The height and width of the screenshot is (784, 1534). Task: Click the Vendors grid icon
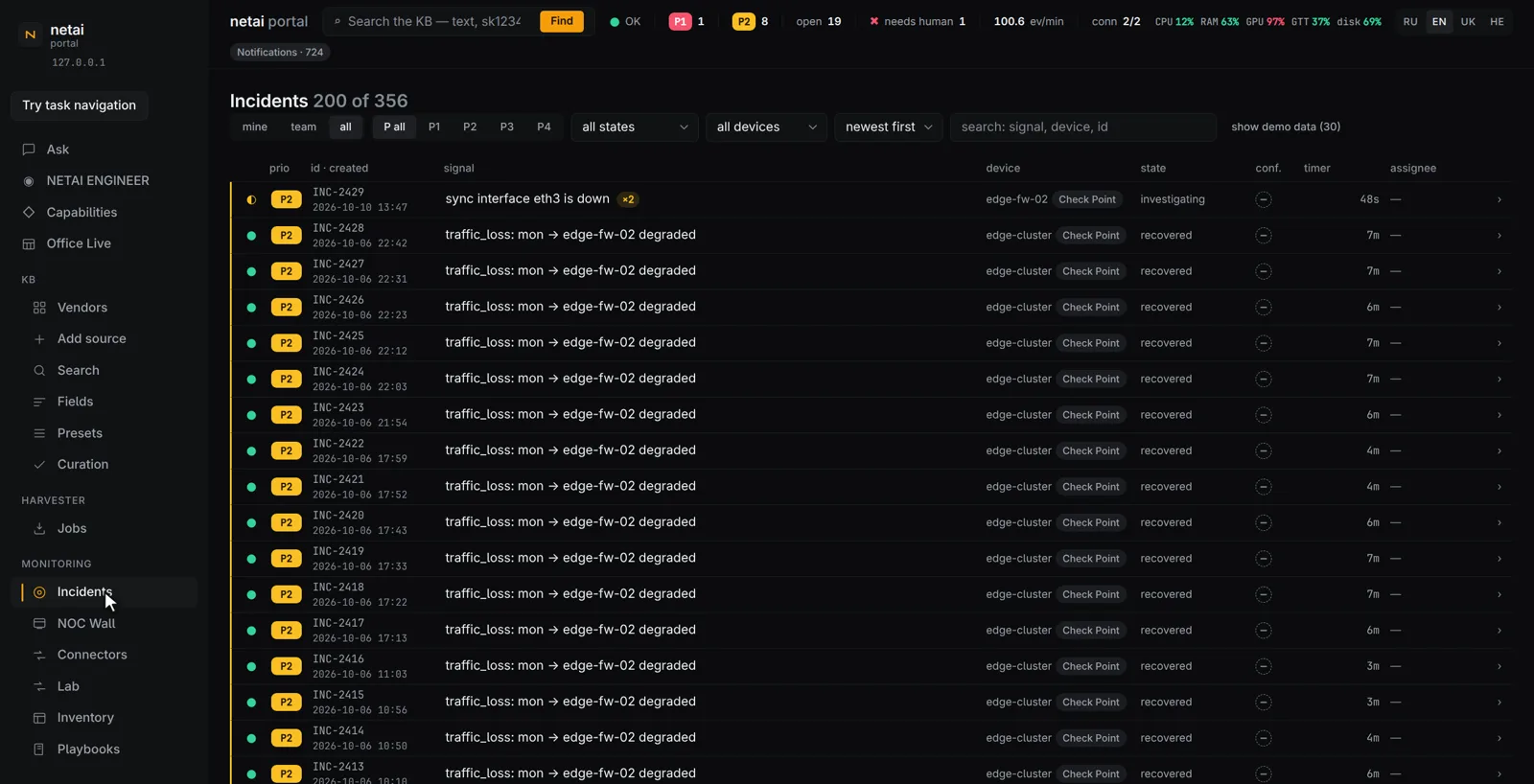coord(39,308)
